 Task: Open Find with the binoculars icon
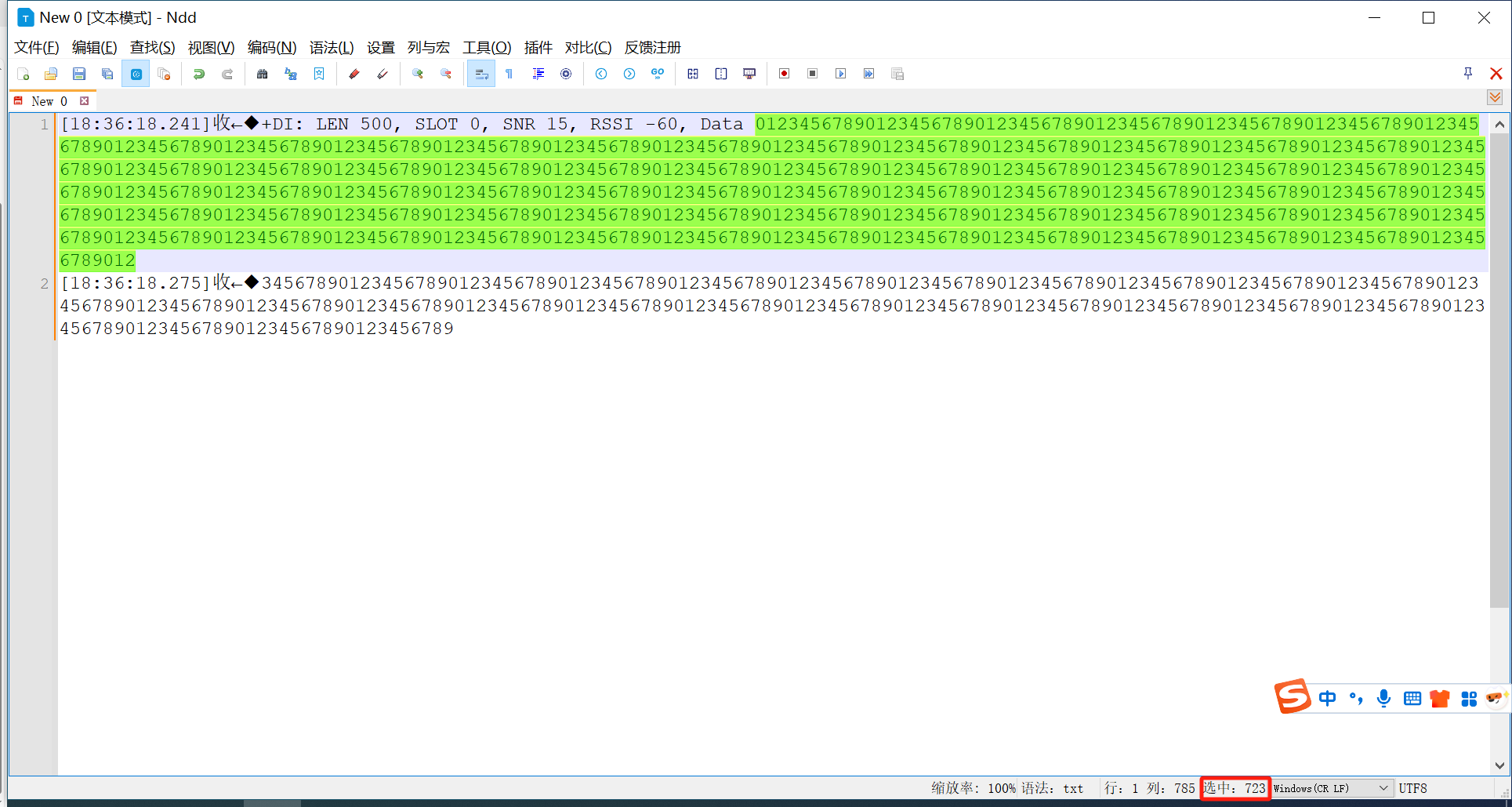263,74
